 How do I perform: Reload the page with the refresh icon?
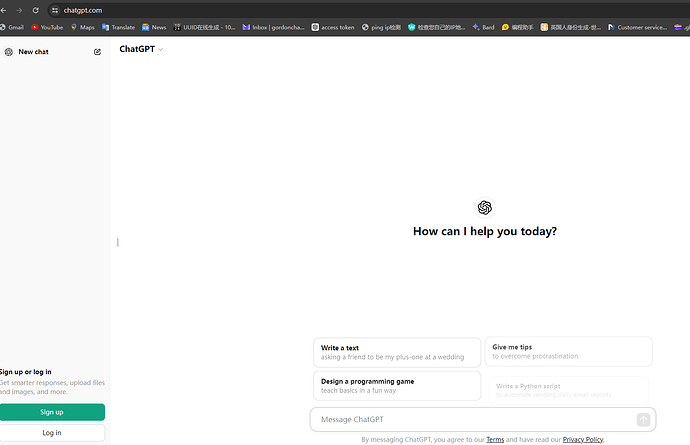36,10
